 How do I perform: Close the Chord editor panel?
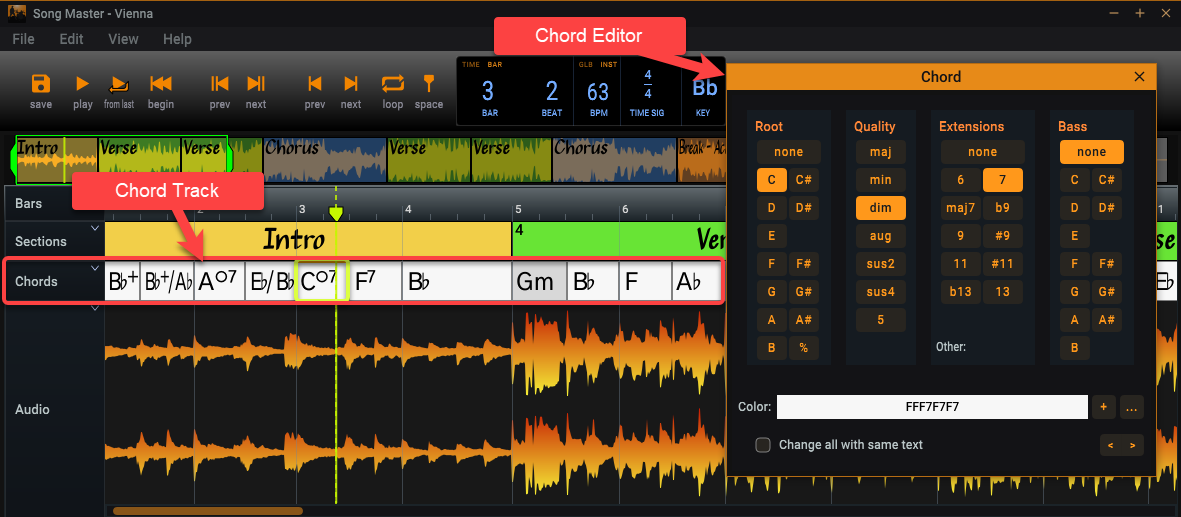point(1139,77)
